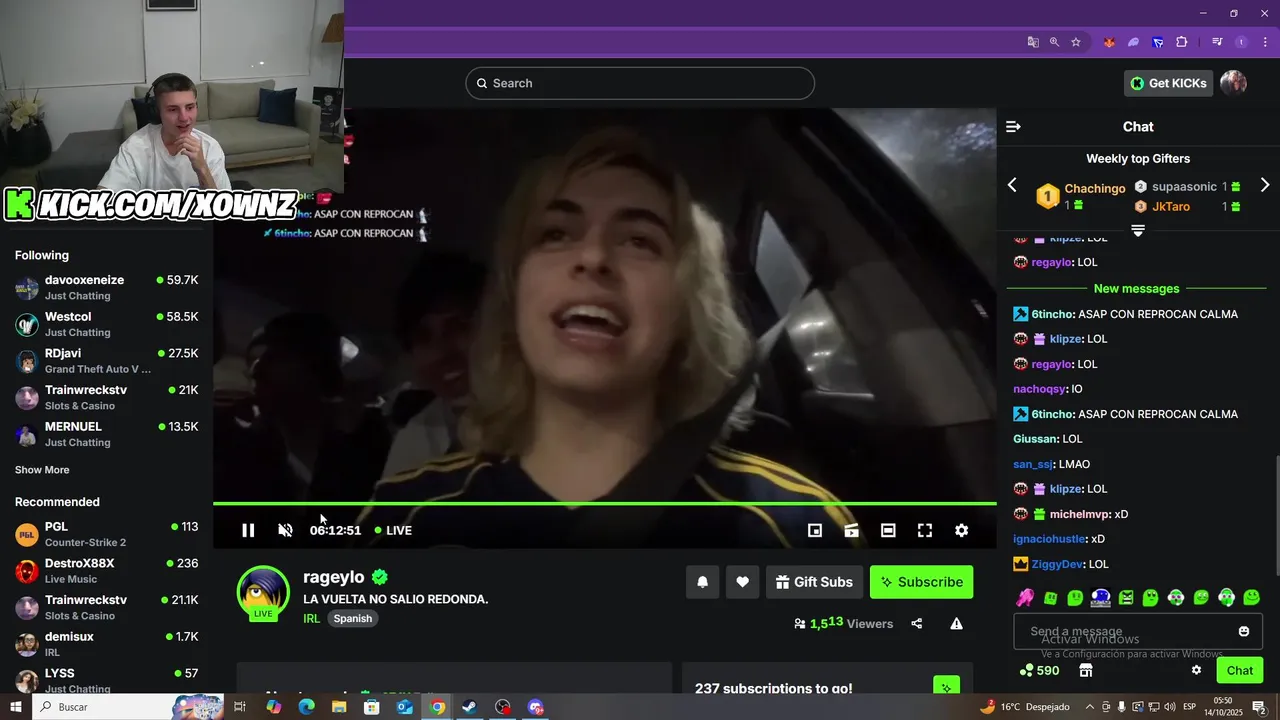The height and width of the screenshot is (720, 1280).
Task: Click the green stream progress bar
Action: pyautogui.click(x=605, y=504)
